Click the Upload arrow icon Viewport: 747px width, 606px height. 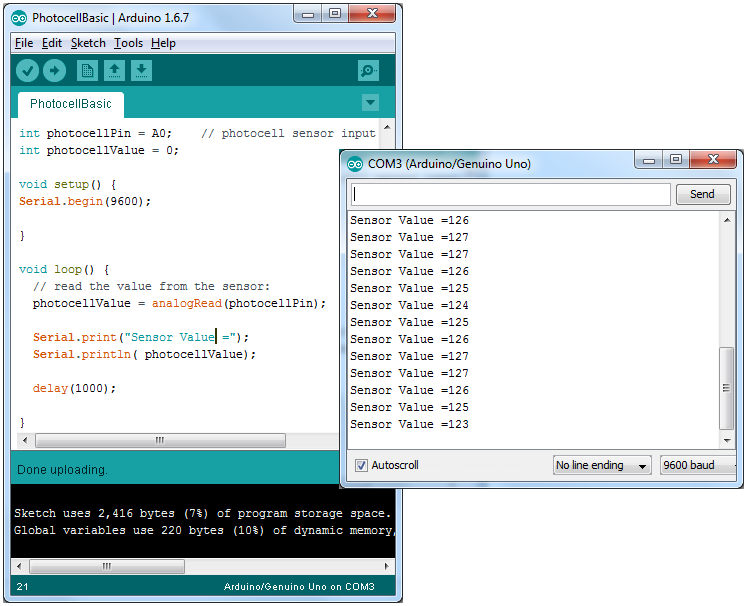(54, 71)
